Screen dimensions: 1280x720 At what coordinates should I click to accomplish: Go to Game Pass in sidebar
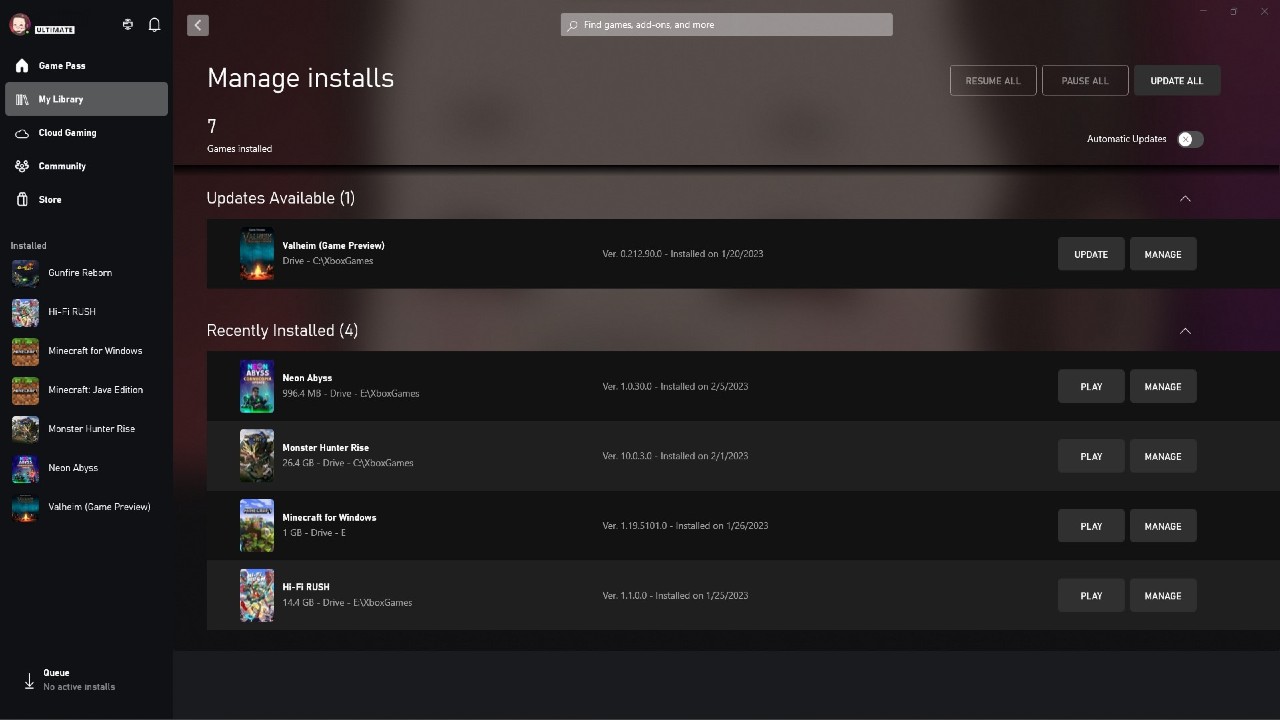pyautogui.click(x=62, y=66)
